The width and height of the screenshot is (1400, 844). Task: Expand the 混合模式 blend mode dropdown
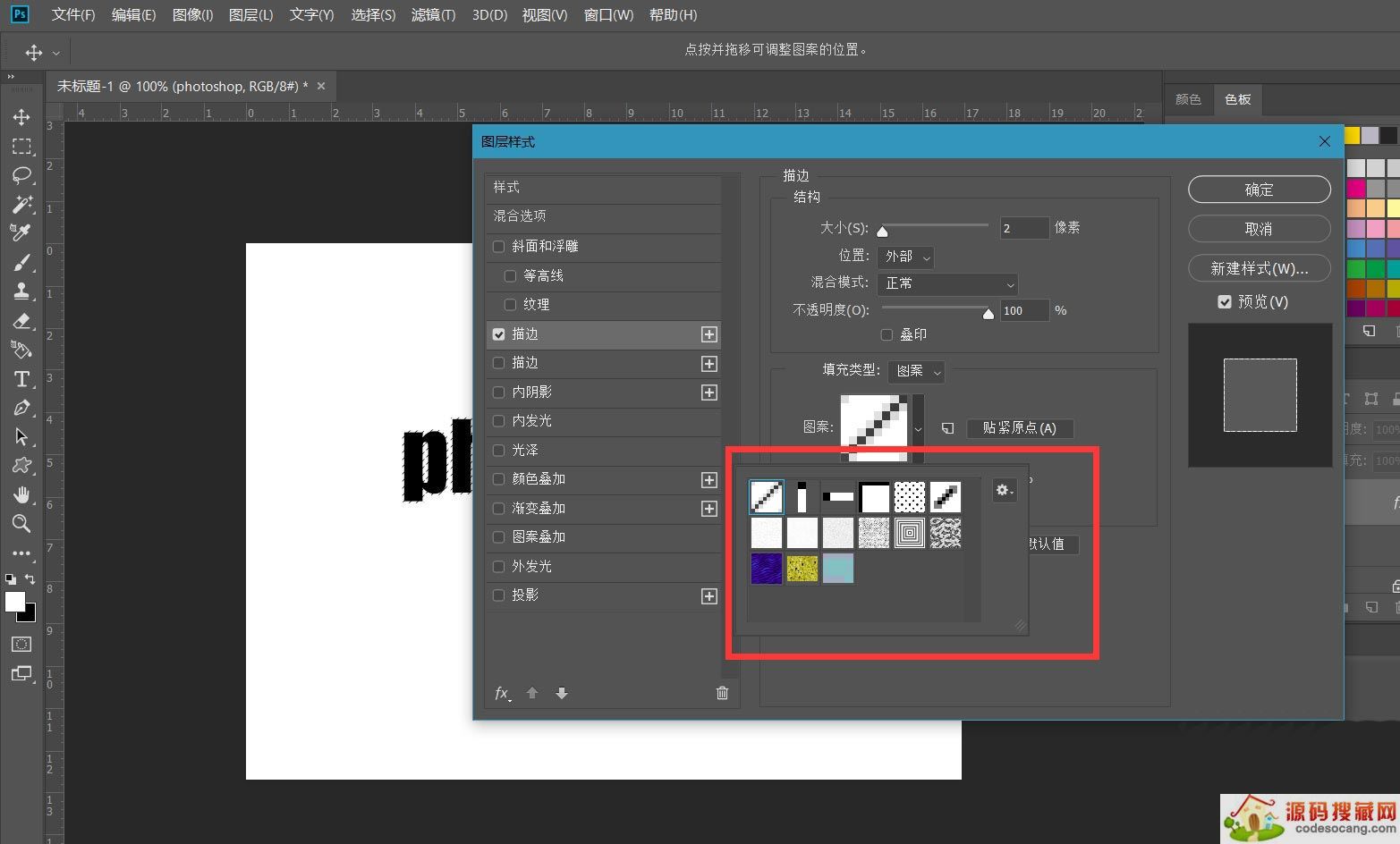[947, 283]
